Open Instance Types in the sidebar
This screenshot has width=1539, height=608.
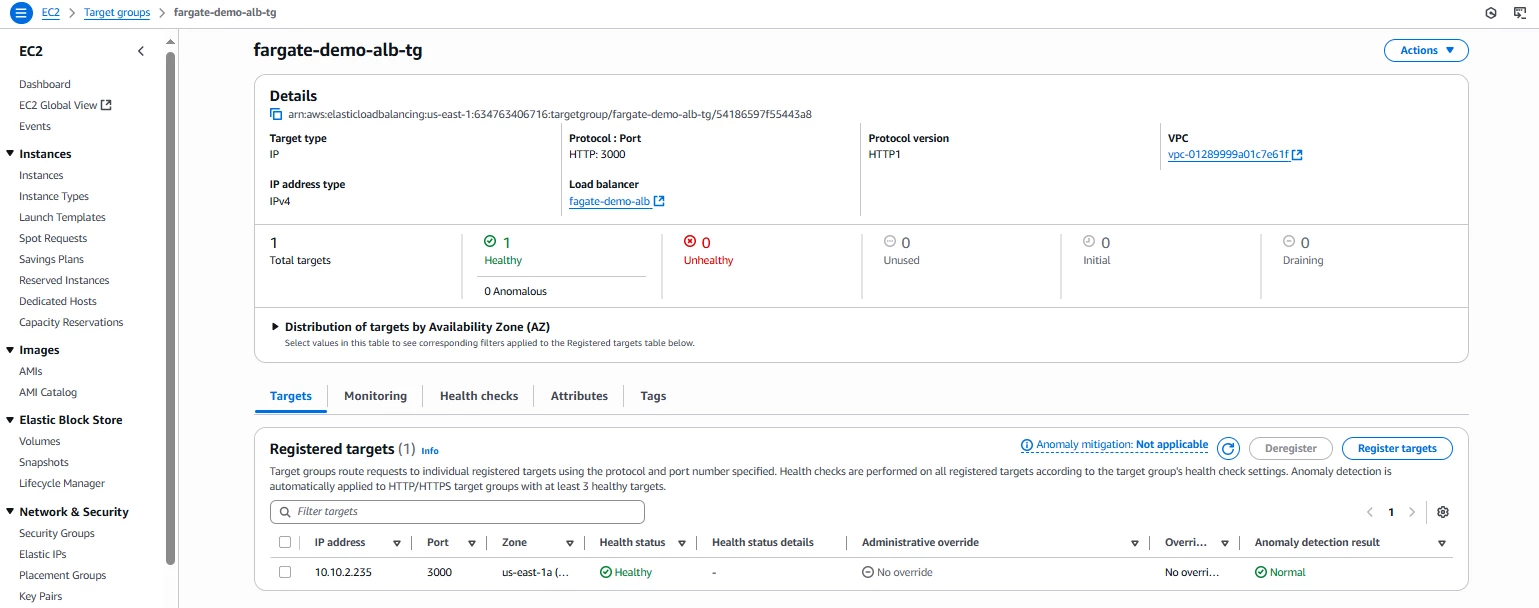coord(54,196)
